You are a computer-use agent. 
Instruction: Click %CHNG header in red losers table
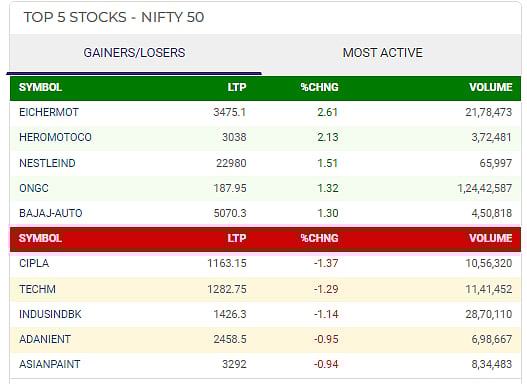click(319, 238)
